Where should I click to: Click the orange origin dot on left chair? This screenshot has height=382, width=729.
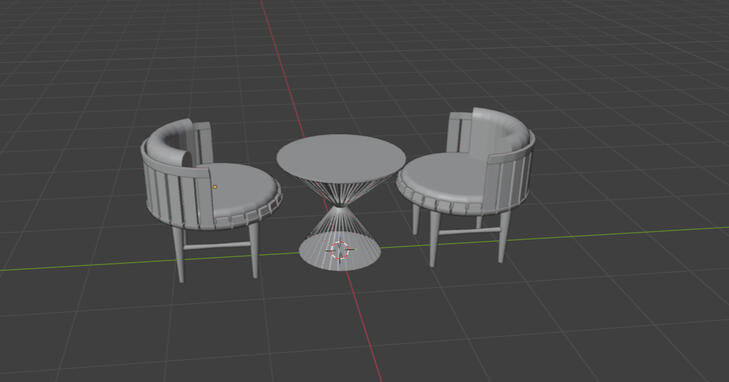click(x=215, y=187)
